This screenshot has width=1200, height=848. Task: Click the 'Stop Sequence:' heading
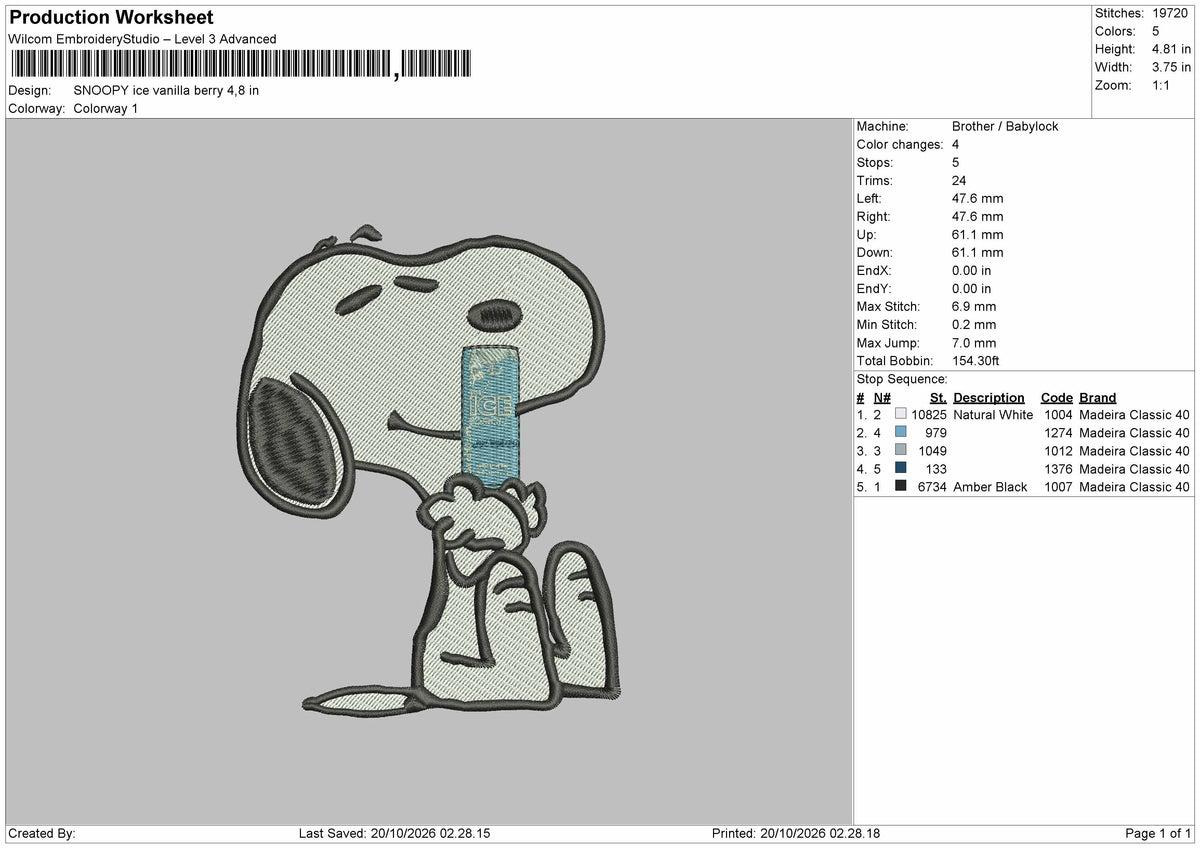(902, 379)
